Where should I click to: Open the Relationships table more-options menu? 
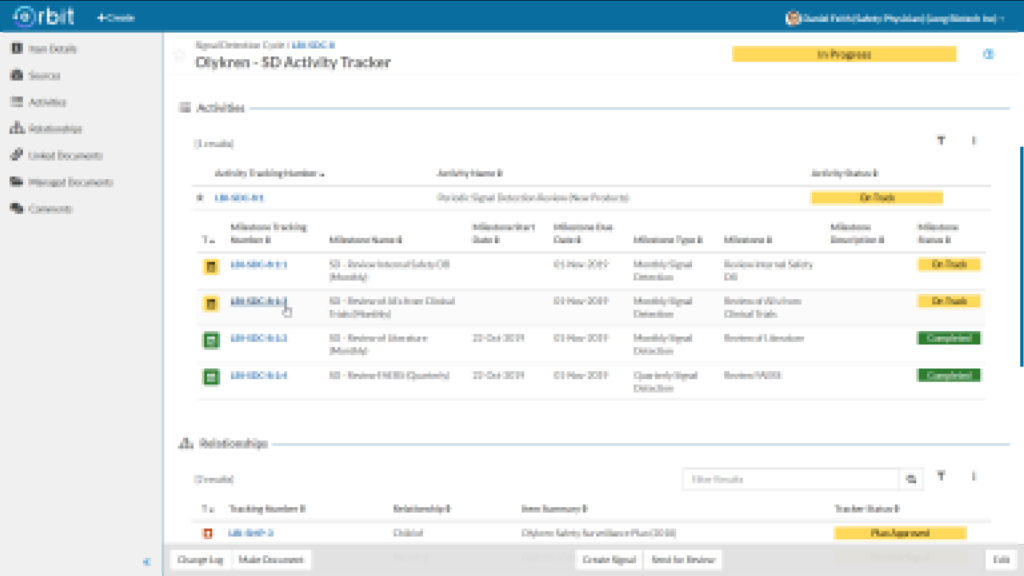(973, 476)
